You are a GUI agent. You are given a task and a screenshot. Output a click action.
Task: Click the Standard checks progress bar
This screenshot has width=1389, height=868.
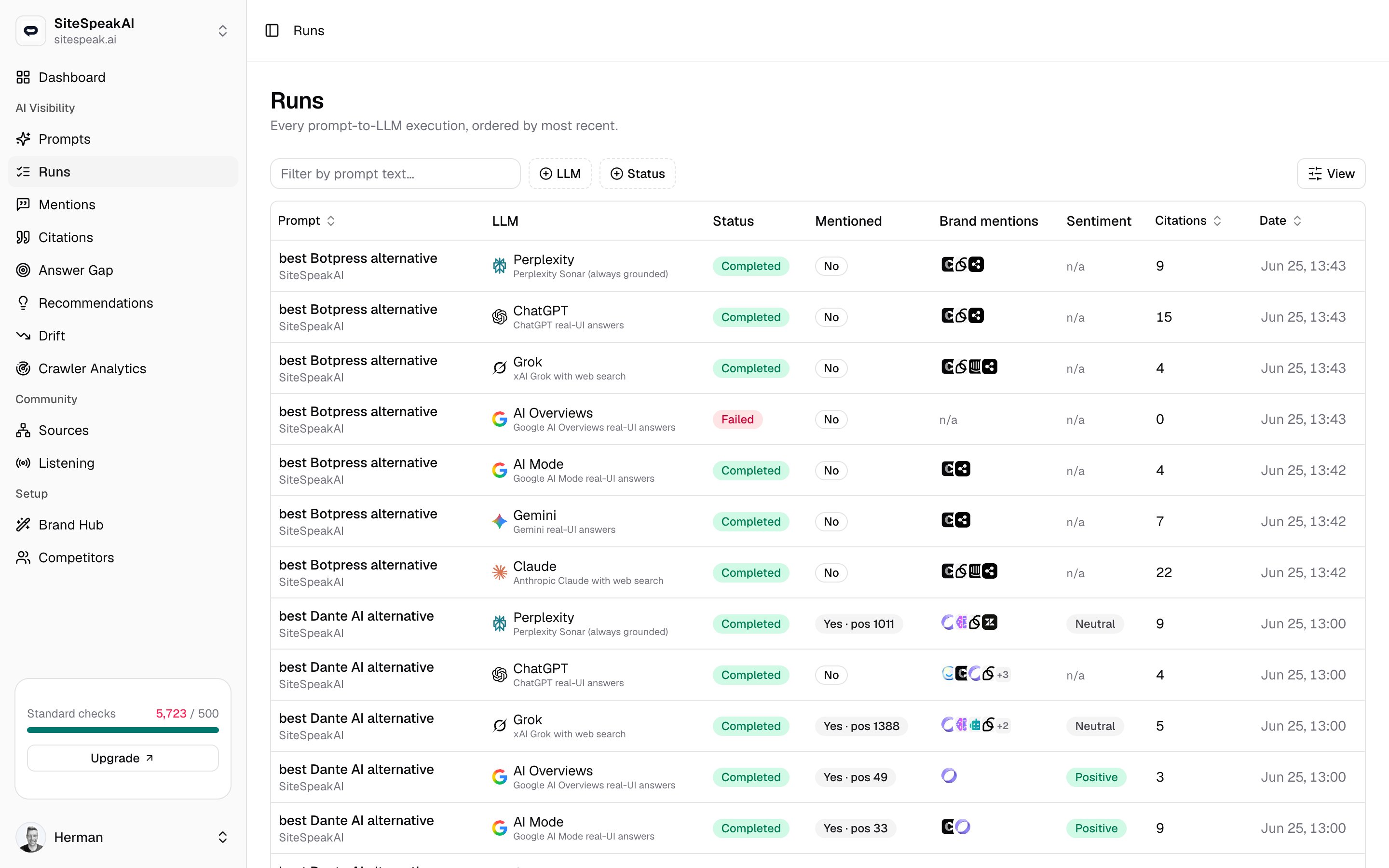point(123,730)
